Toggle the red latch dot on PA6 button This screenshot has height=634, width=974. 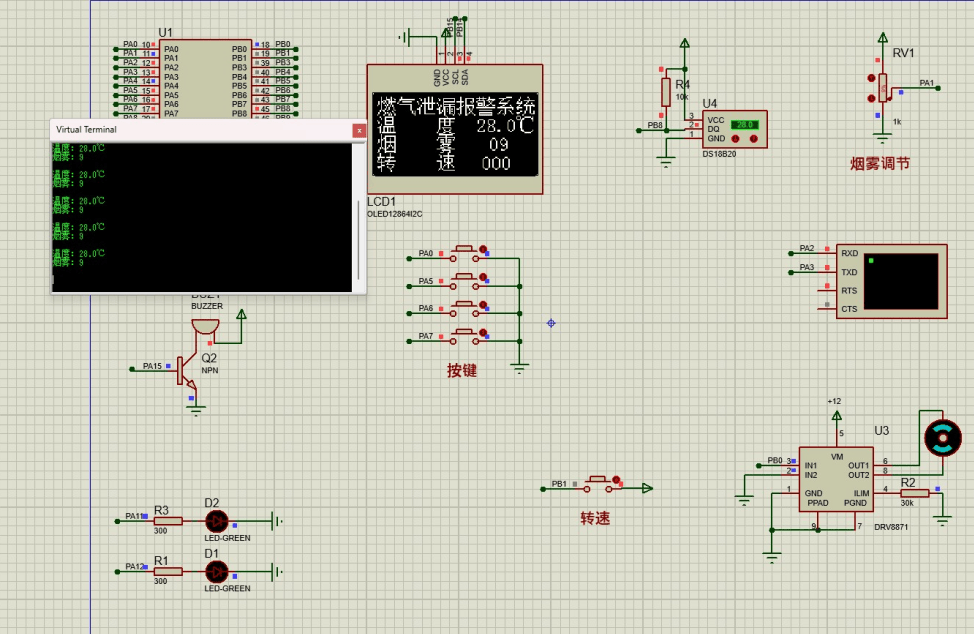pyautogui.click(x=484, y=306)
